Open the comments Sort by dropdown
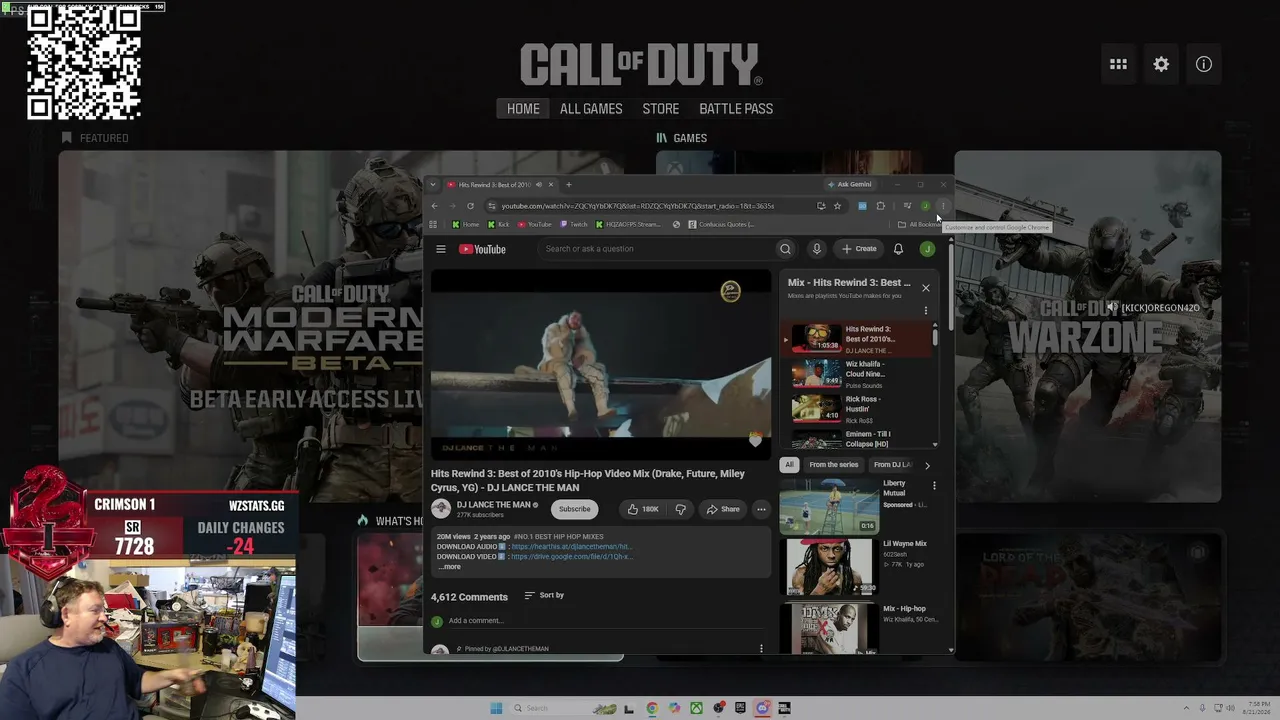The image size is (1280, 720). pos(544,595)
